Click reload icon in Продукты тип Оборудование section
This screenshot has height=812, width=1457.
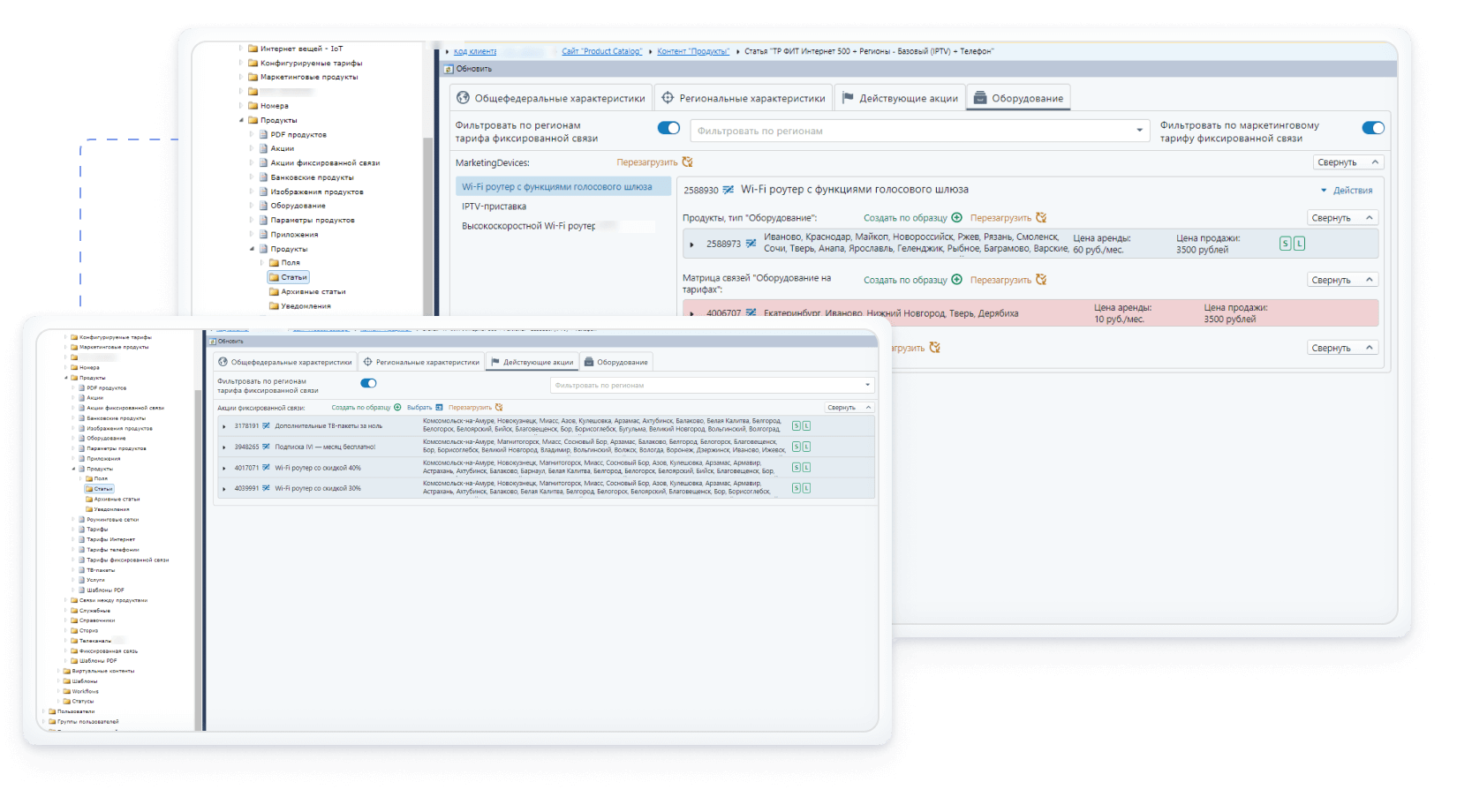coord(1041,218)
